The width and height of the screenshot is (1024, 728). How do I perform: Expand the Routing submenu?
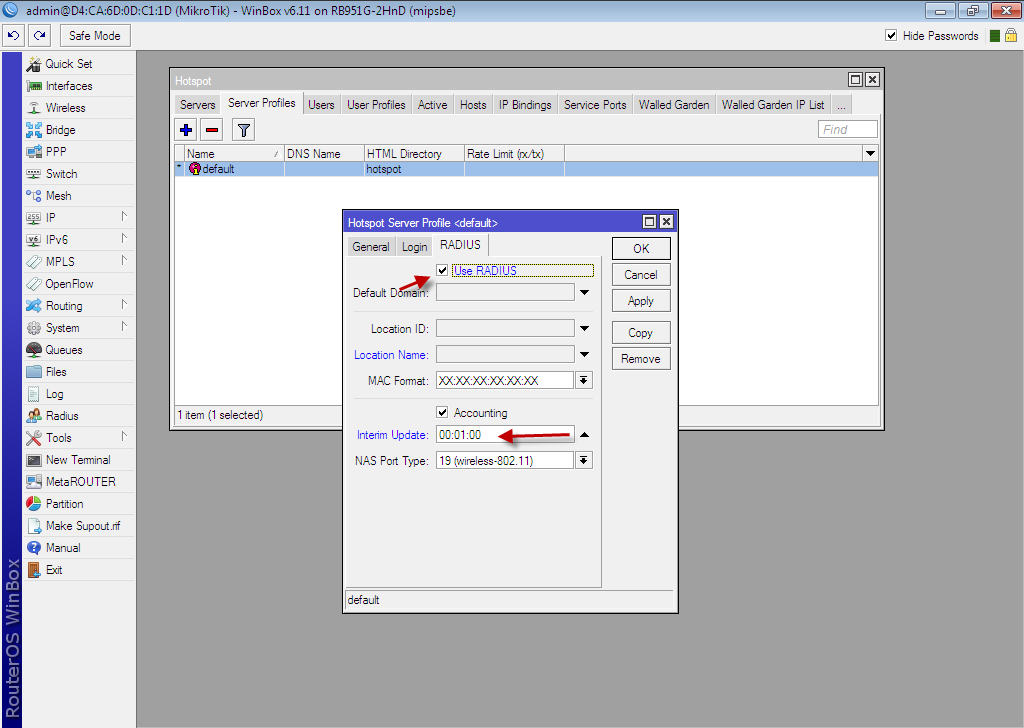[124, 305]
